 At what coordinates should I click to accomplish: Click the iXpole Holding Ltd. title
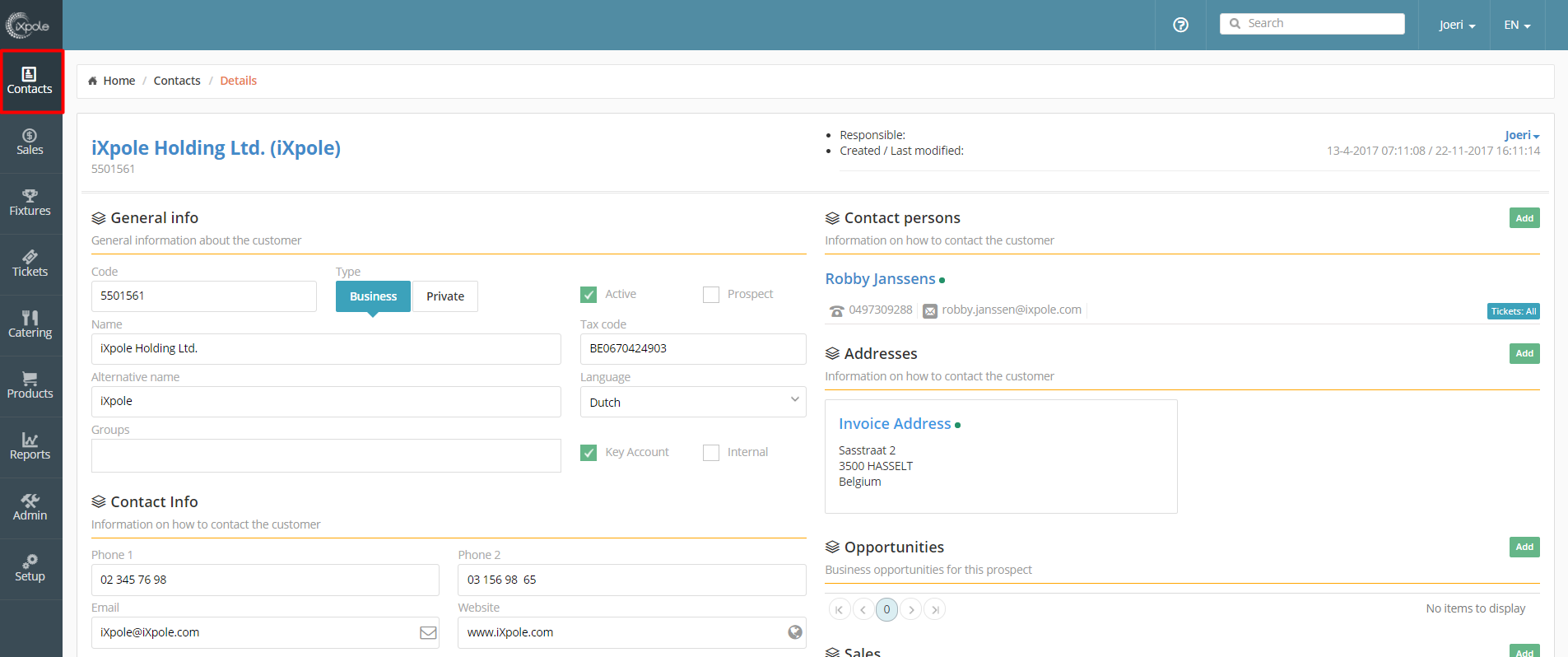[216, 148]
